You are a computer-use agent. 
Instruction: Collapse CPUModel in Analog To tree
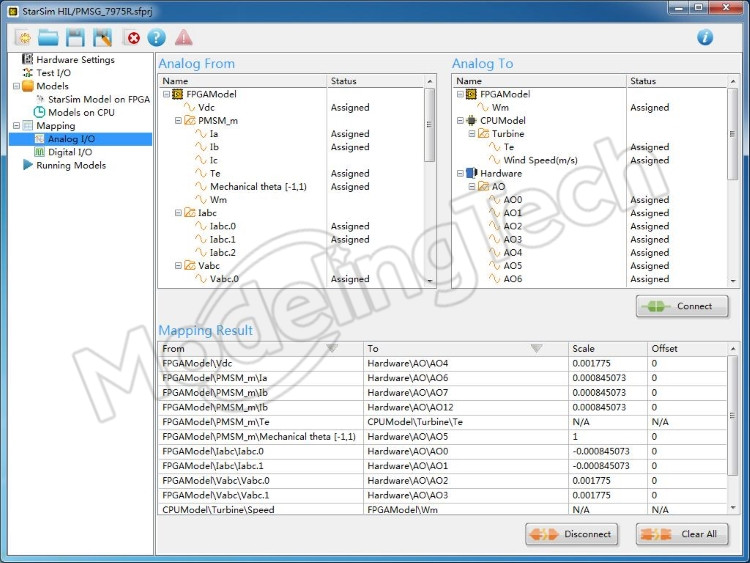pyautogui.click(x=460, y=121)
